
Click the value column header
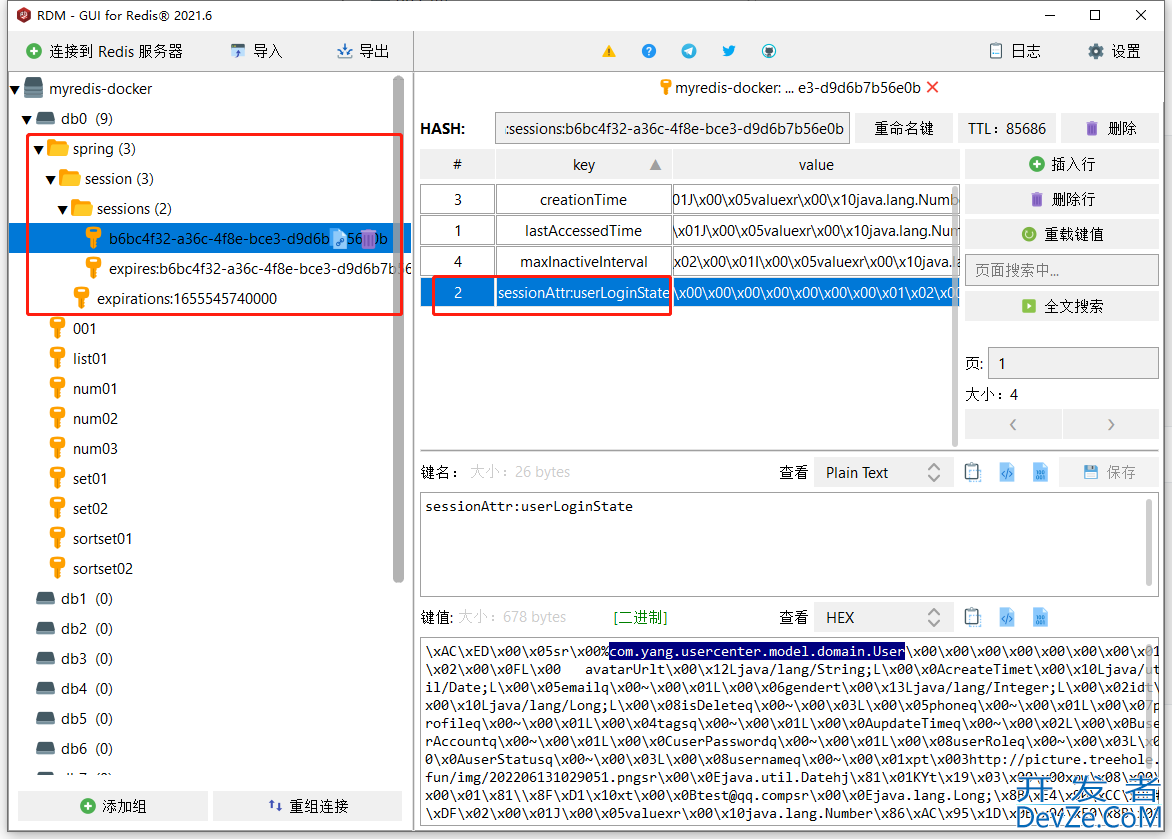click(815, 165)
